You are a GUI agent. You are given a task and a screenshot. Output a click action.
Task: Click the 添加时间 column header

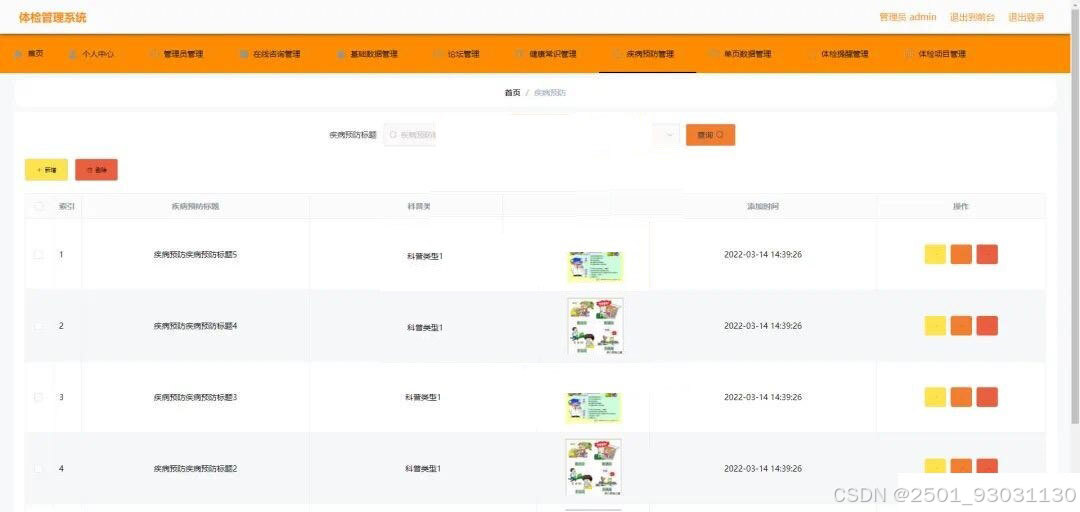pyautogui.click(x=763, y=206)
